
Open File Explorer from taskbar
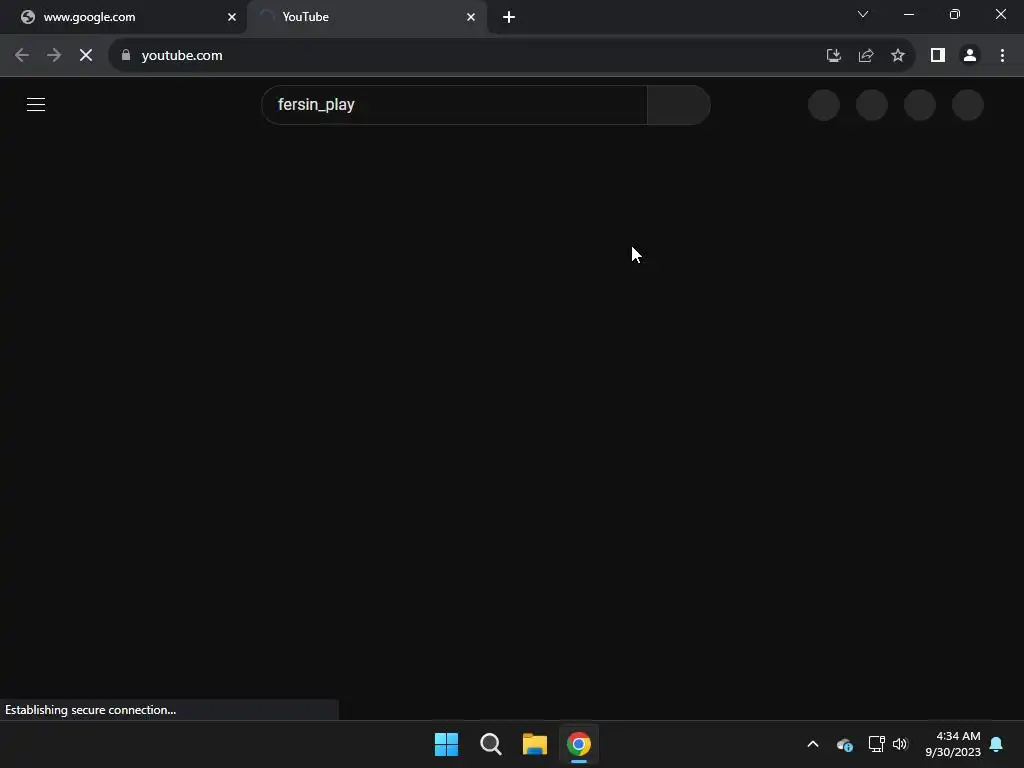coord(535,744)
